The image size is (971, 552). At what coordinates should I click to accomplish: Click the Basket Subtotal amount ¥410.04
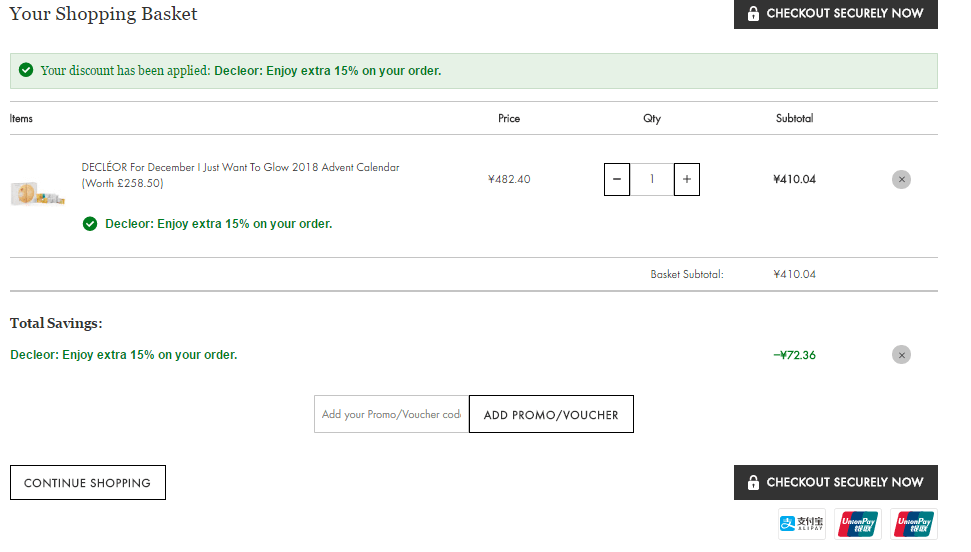pyautogui.click(x=795, y=274)
